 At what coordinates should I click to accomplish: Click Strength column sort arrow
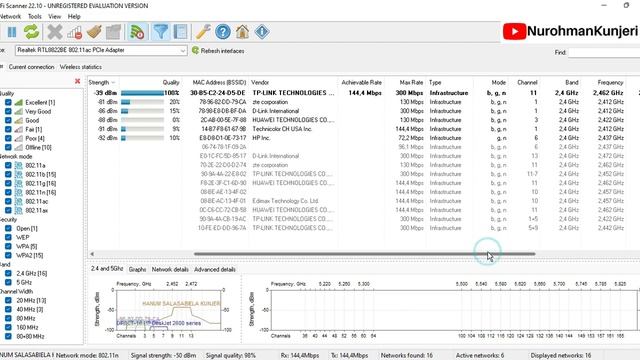pos(113,82)
